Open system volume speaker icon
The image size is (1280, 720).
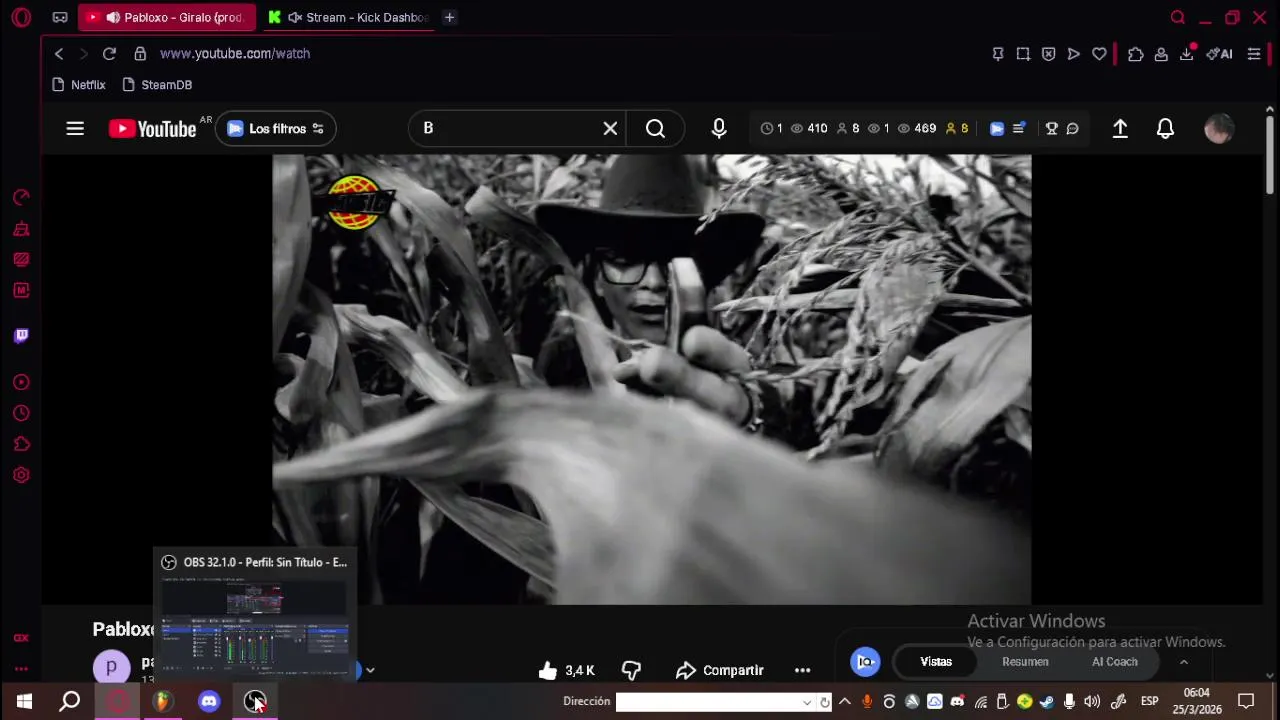[x=1092, y=702]
